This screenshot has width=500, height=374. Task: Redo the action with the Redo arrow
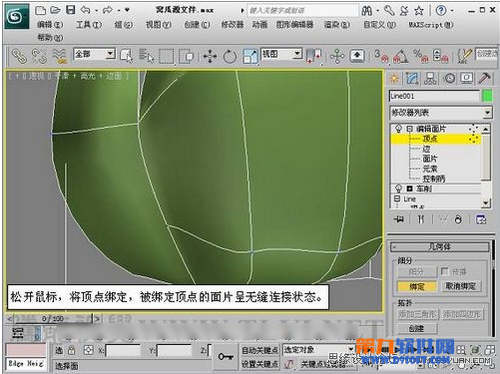tap(108, 10)
